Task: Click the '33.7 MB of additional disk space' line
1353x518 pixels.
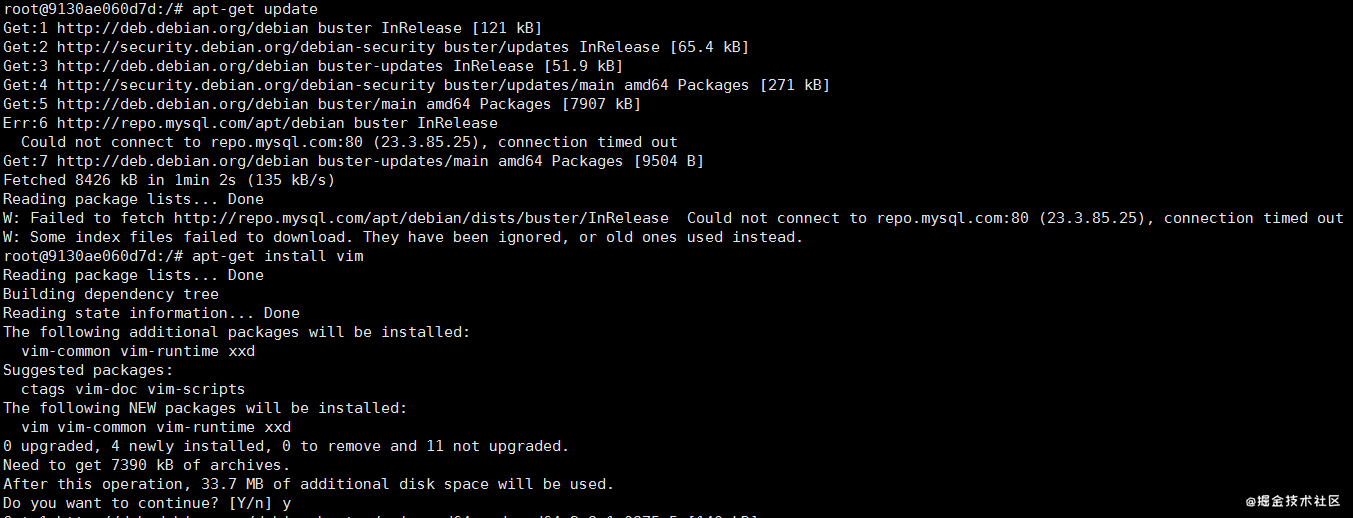Action: [x=308, y=484]
